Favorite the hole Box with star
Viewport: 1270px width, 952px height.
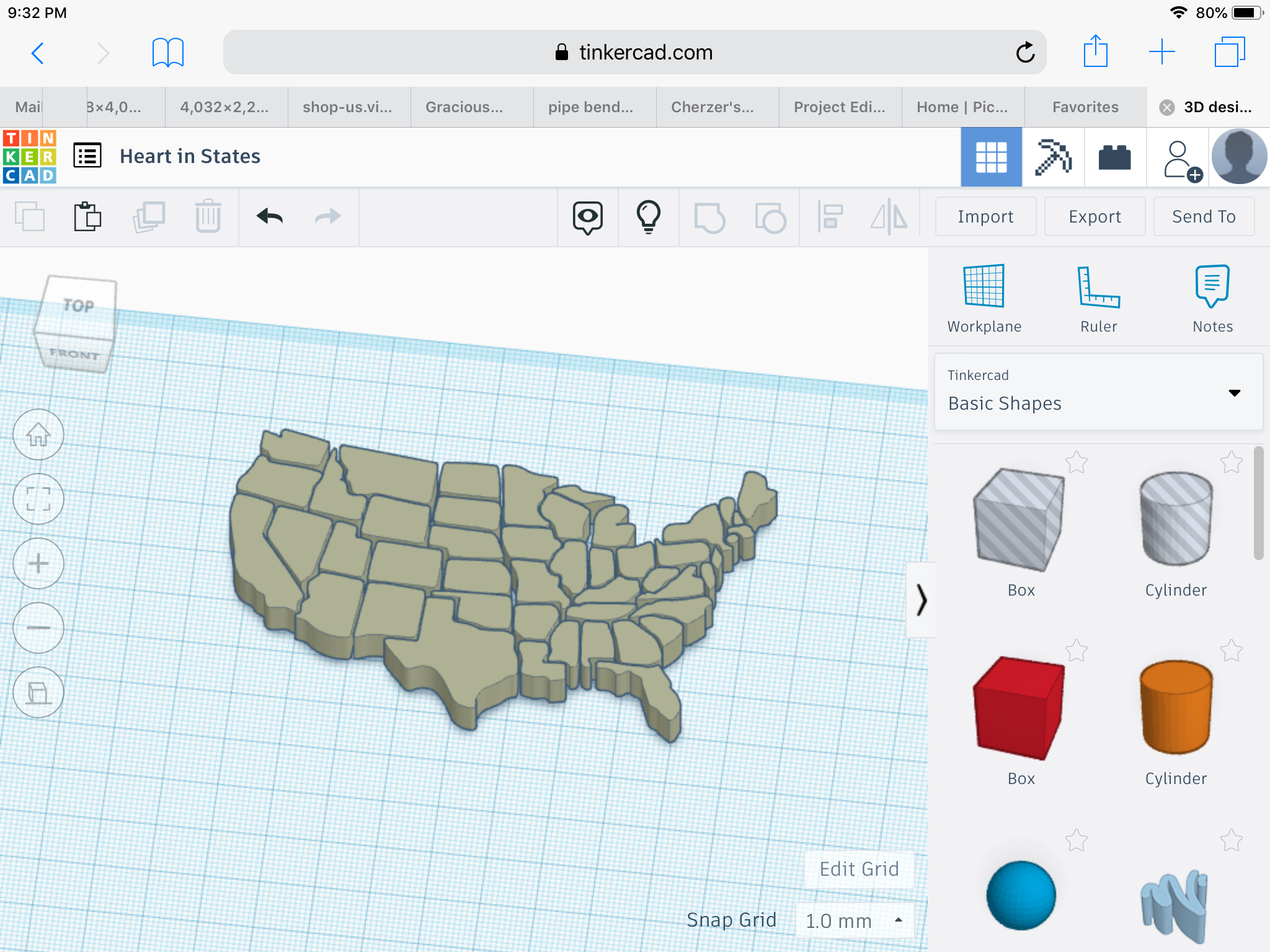(x=1077, y=462)
